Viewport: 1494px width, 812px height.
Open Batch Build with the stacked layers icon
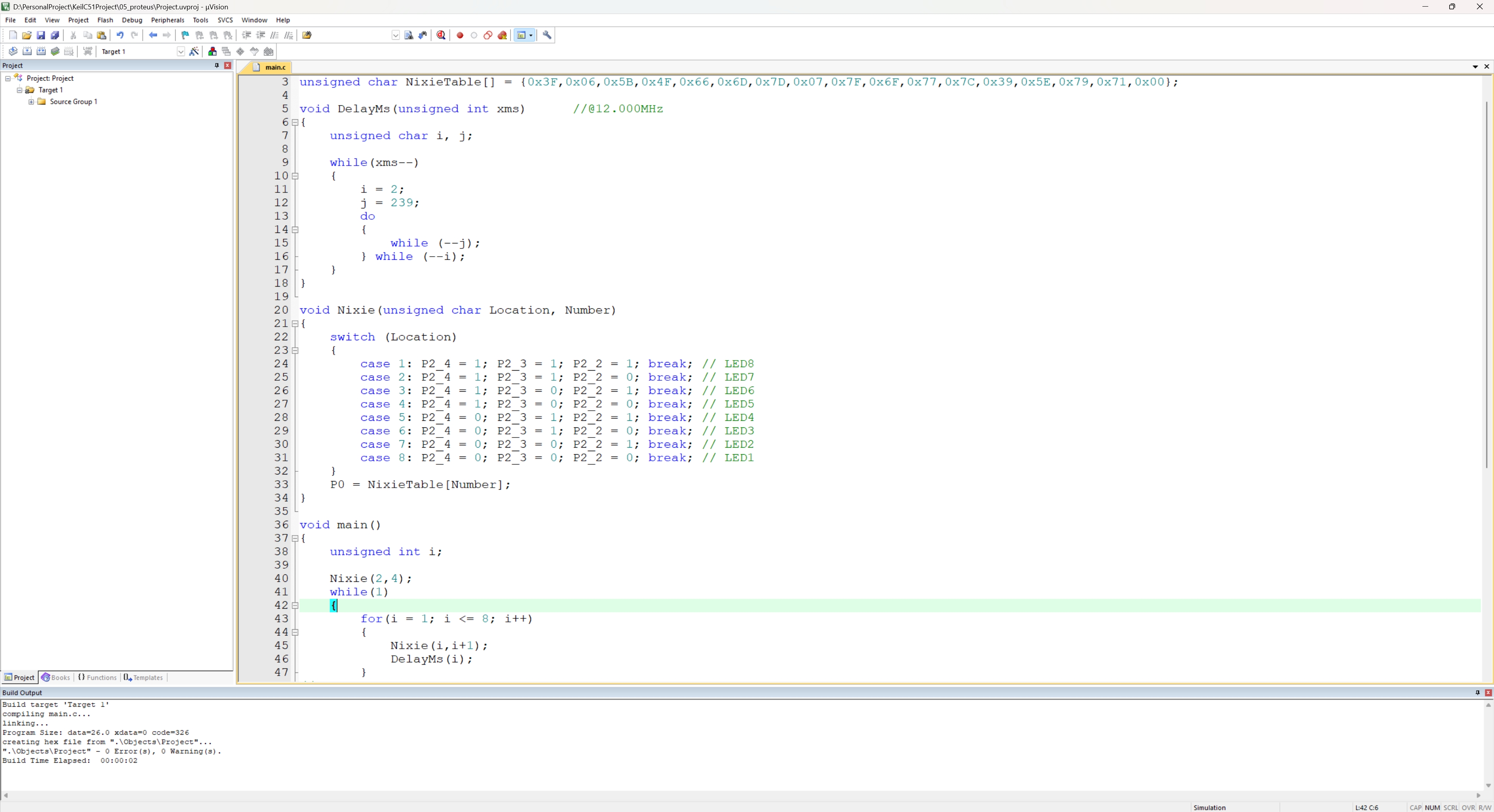point(55,52)
